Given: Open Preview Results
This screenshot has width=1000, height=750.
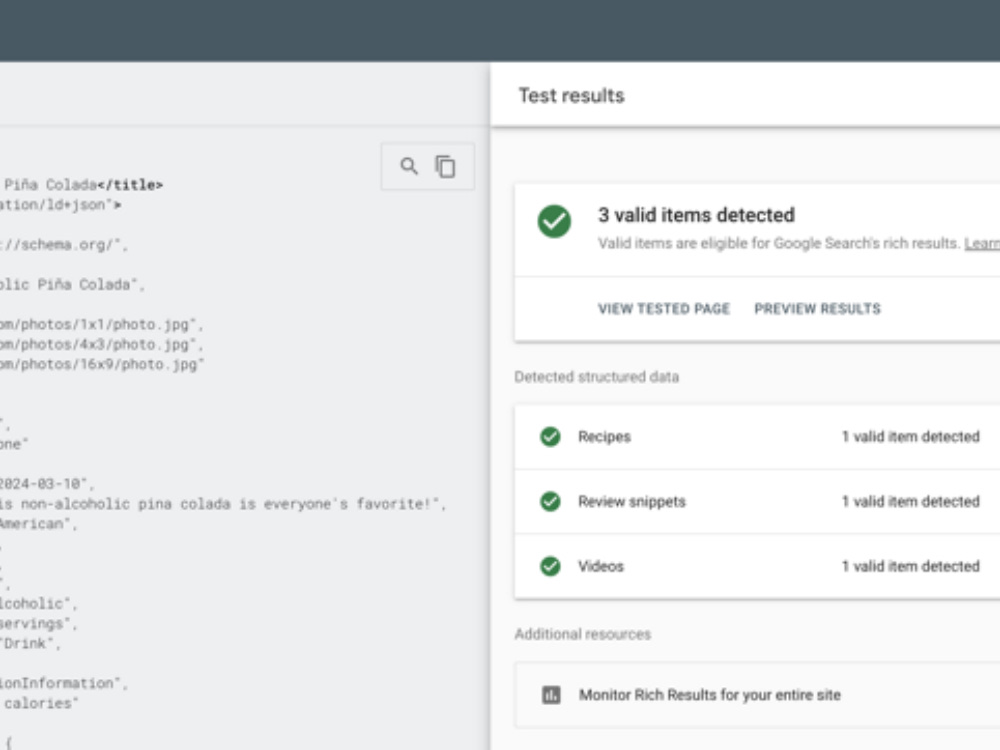Looking at the screenshot, I should [817, 309].
